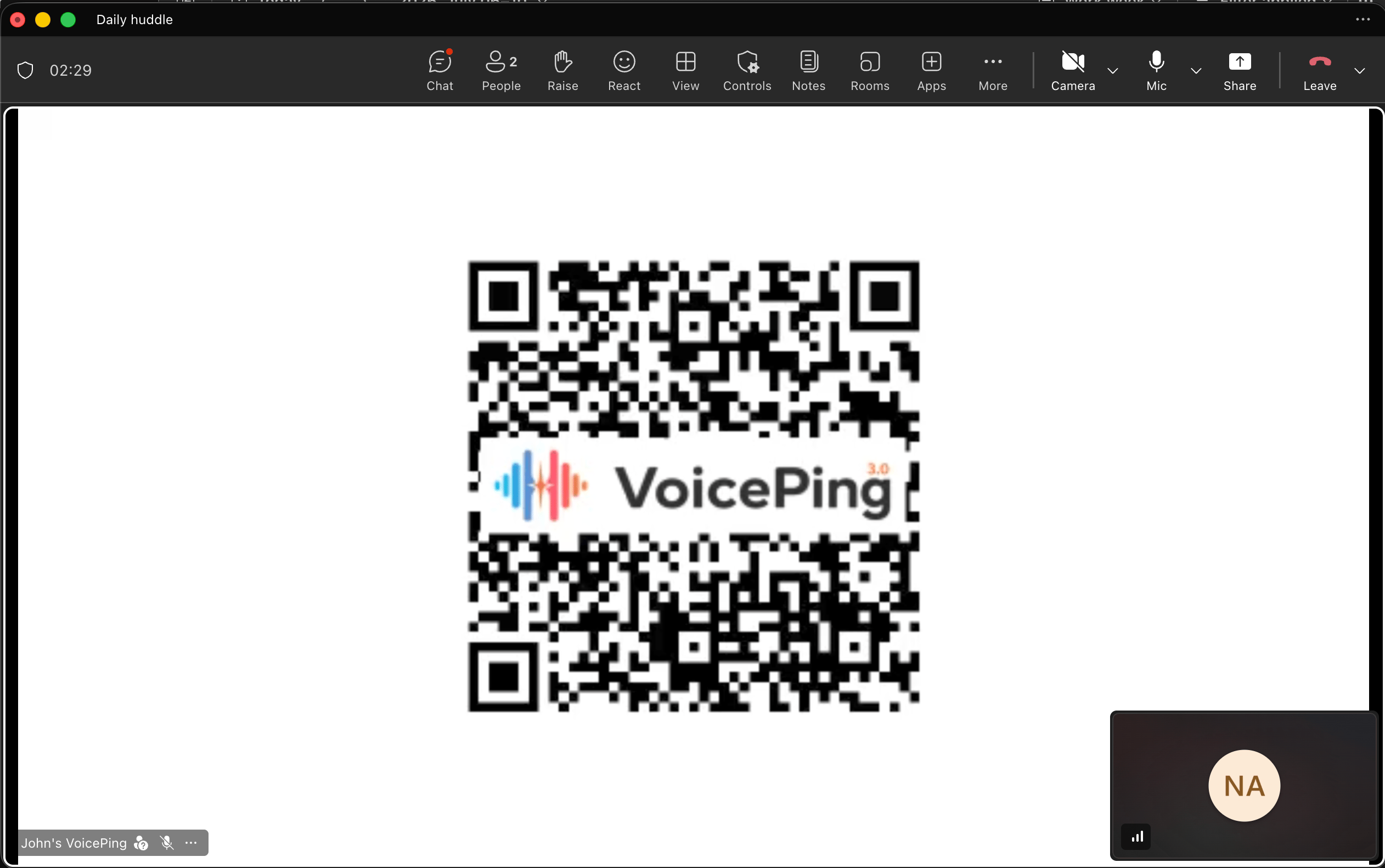Image resolution: width=1385 pixels, height=868 pixels.
Task: Leave the meeting
Action: pos(1319,71)
